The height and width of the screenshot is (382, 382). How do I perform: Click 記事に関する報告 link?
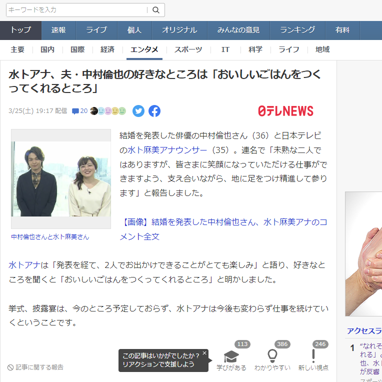pos(35,367)
